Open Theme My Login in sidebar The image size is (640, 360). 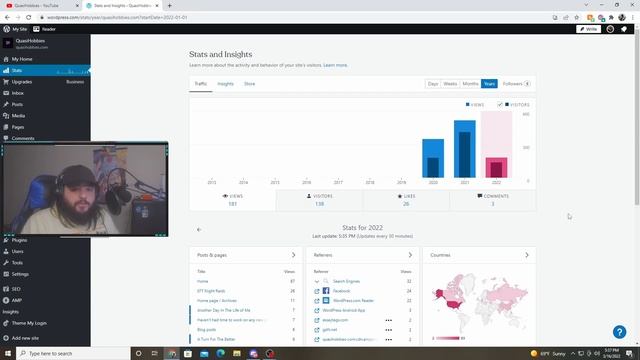pyautogui.click(x=45, y=323)
